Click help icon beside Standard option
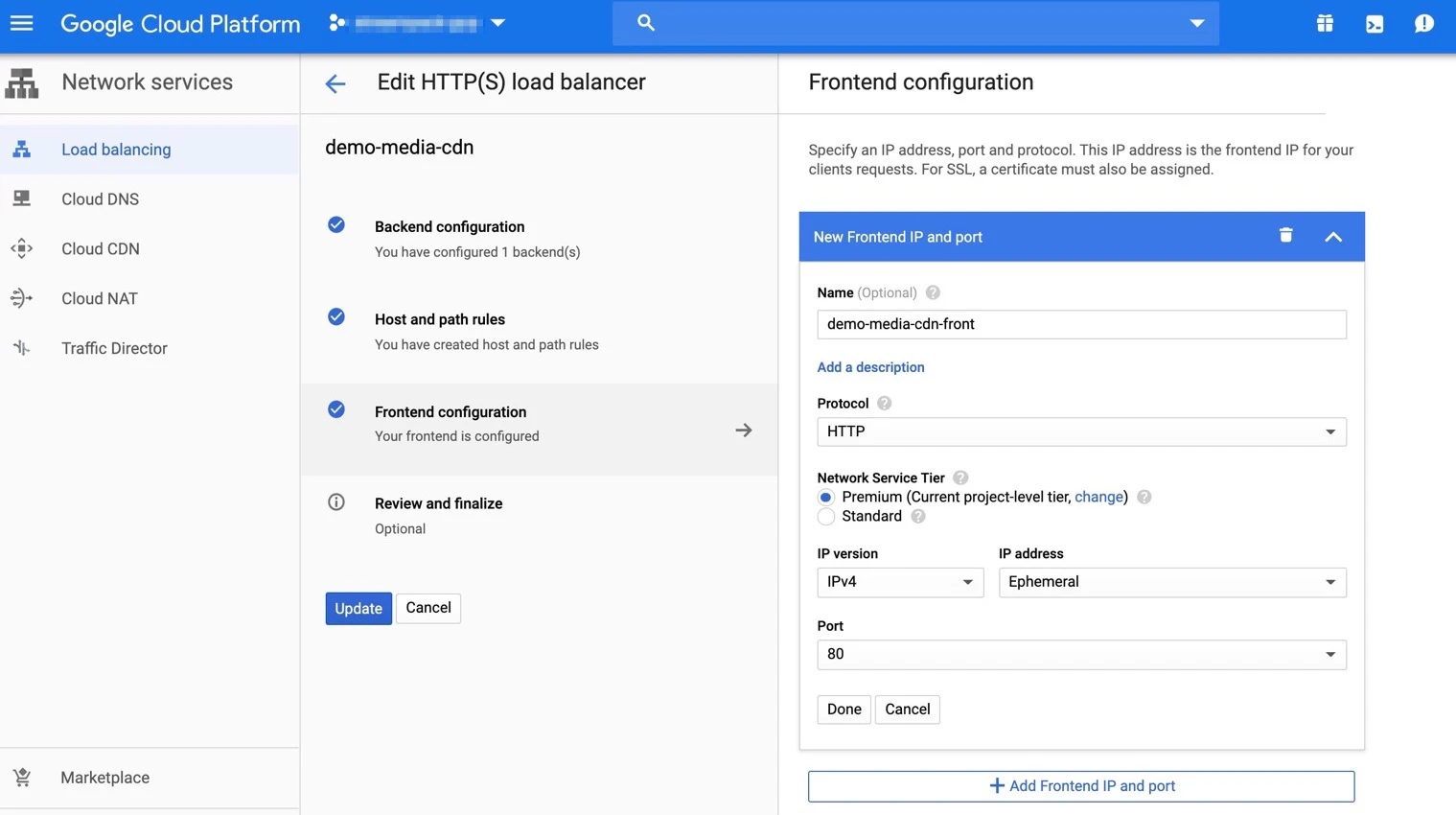The height and width of the screenshot is (815, 1456). (x=918, y=516)
